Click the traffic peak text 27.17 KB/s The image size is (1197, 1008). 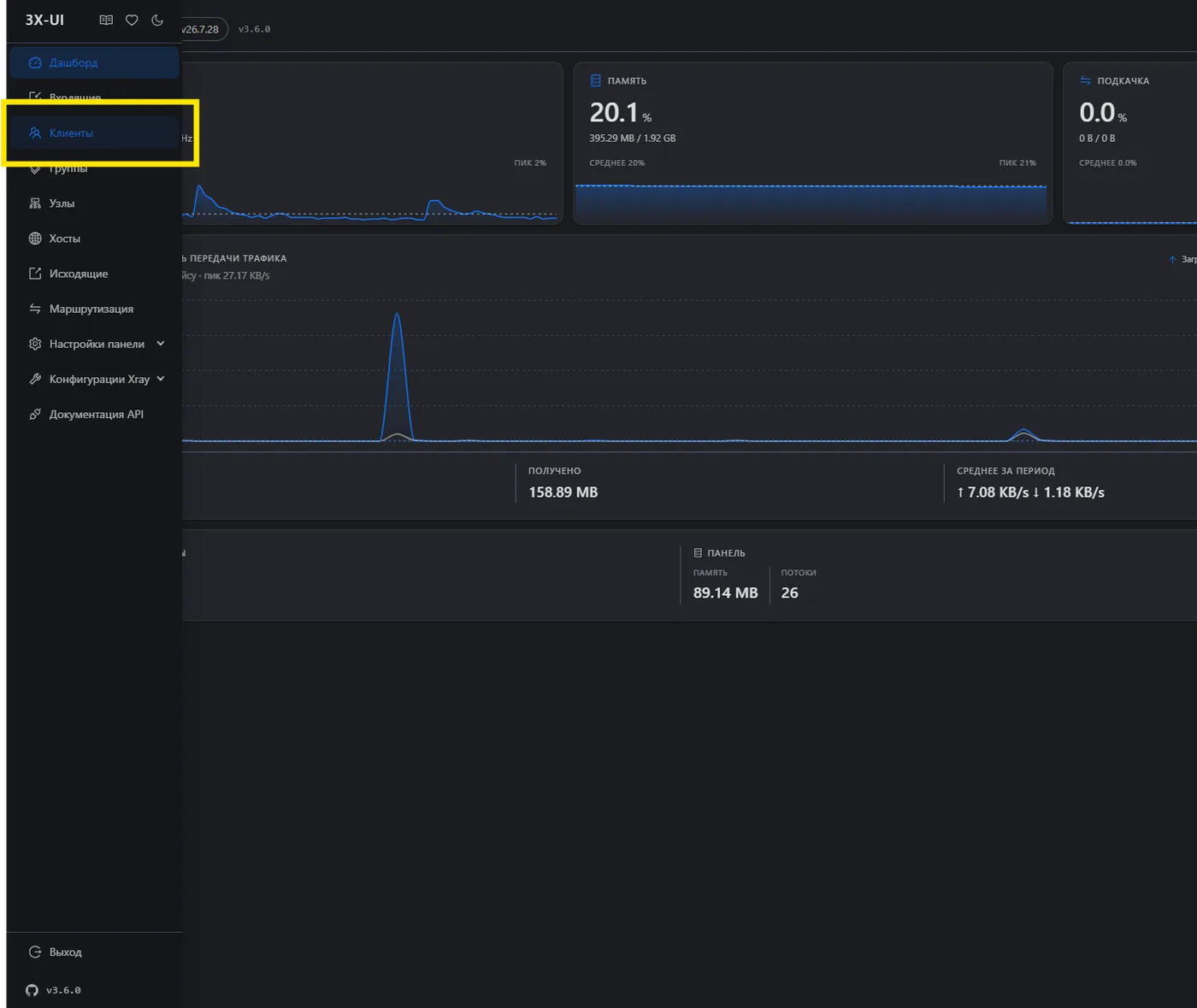click(x=237, y=275)
